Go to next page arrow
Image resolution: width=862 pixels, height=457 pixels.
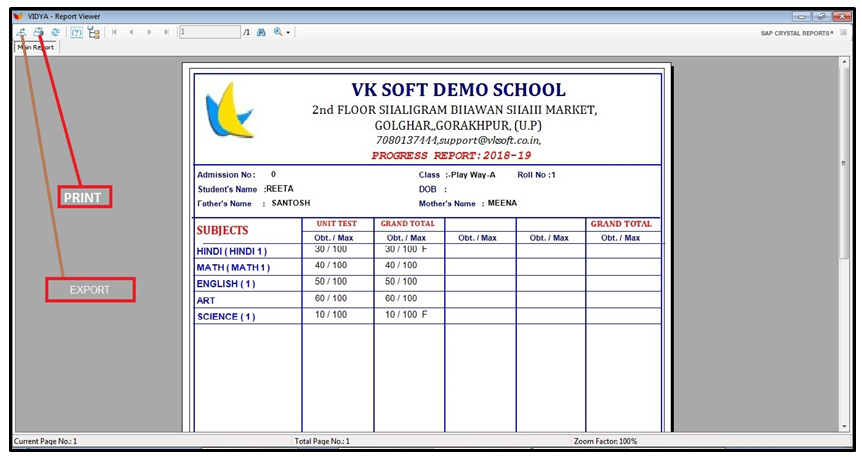coord(149,32)
